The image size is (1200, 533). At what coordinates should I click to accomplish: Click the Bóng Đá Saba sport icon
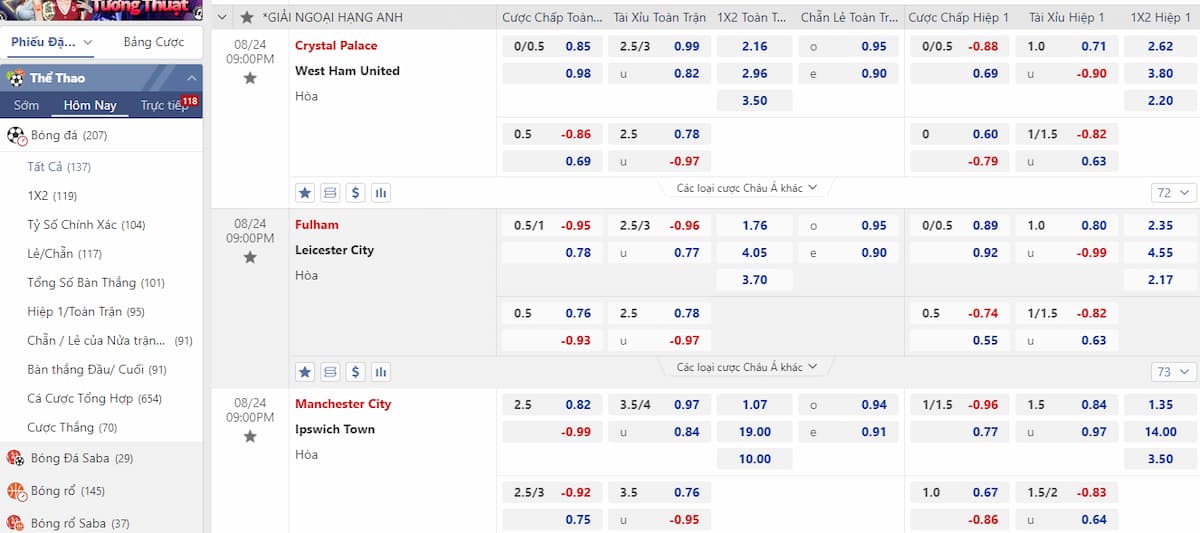(16, 458)
